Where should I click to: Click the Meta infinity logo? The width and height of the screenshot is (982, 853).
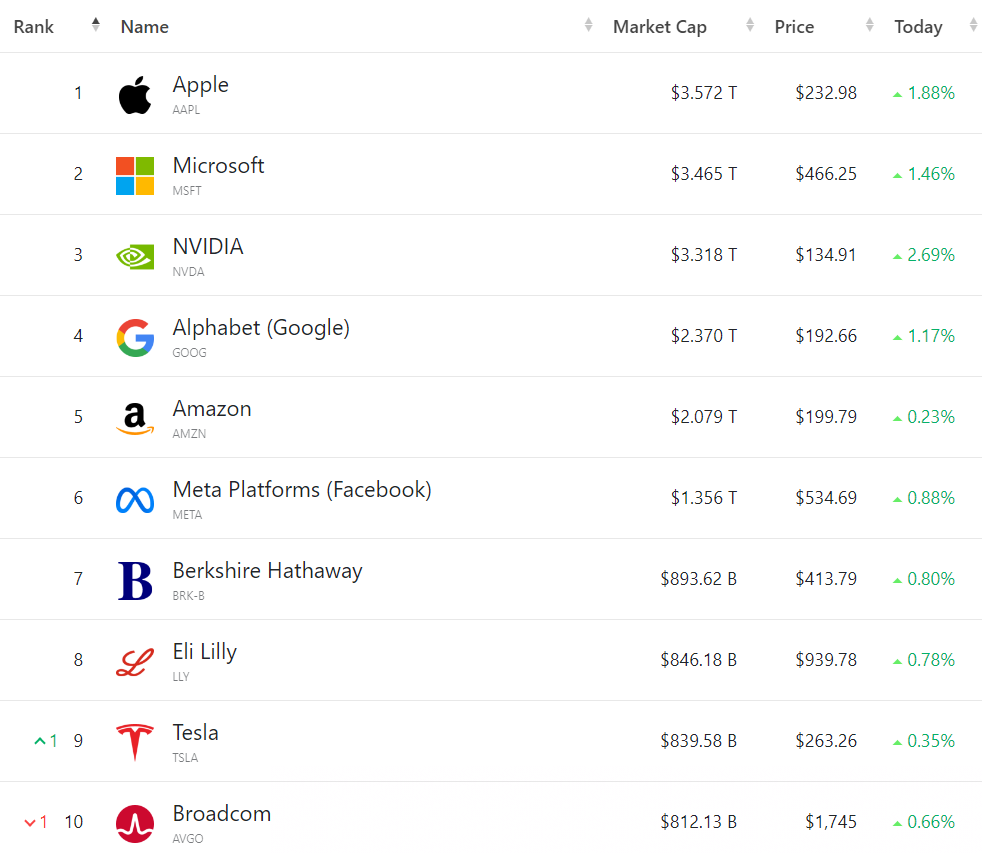point(135,500)
